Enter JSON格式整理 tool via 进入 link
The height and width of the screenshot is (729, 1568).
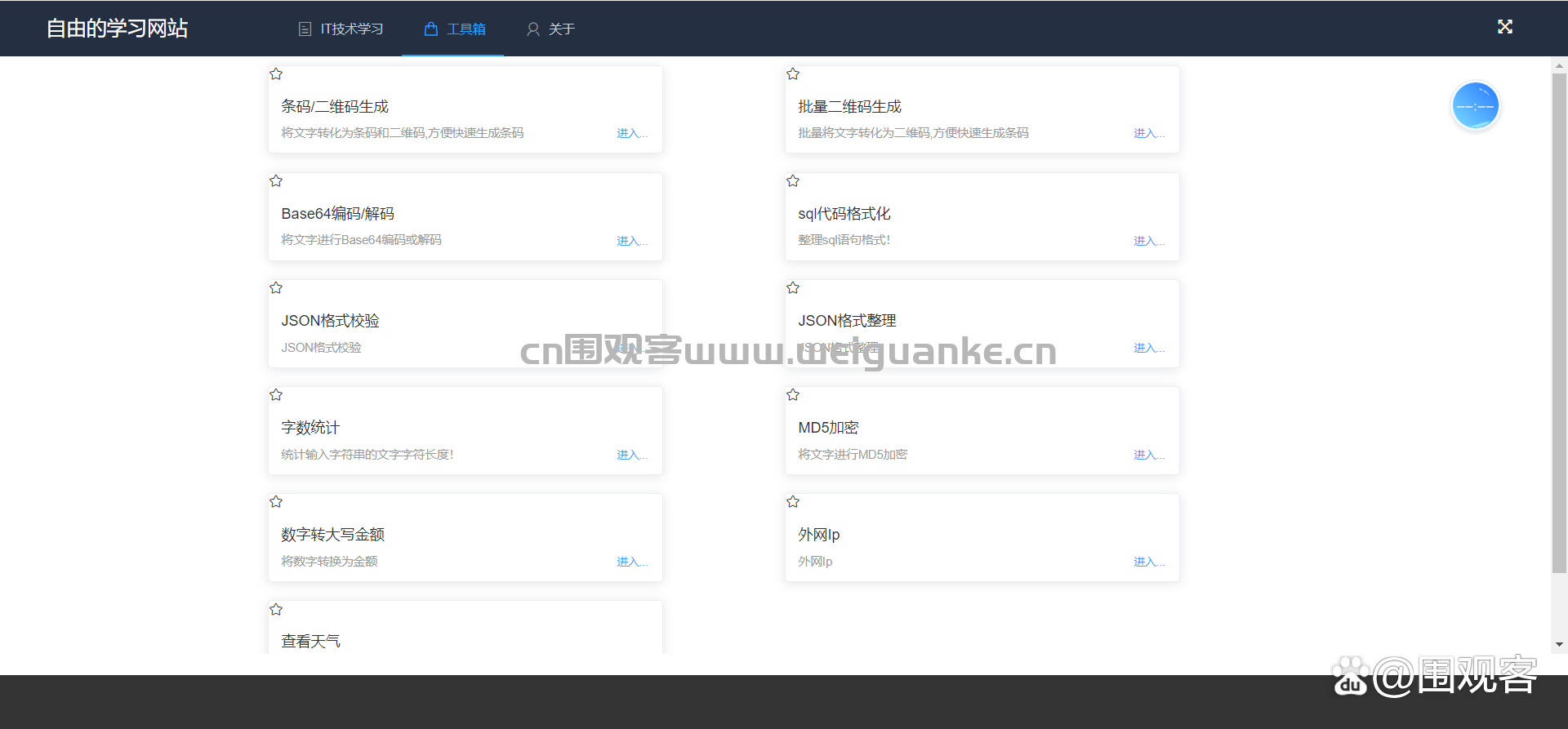tap(1149, 348)
